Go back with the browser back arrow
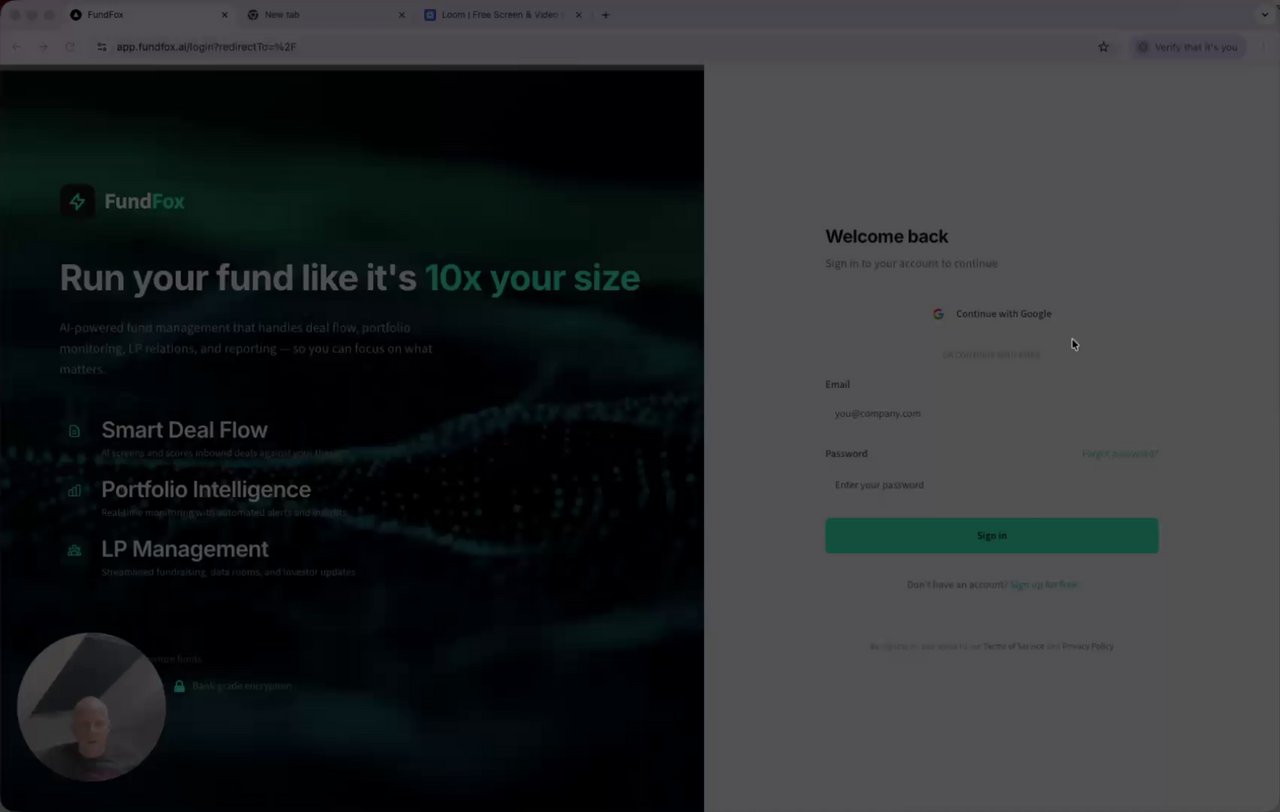1280x812 pixels. 16,47
